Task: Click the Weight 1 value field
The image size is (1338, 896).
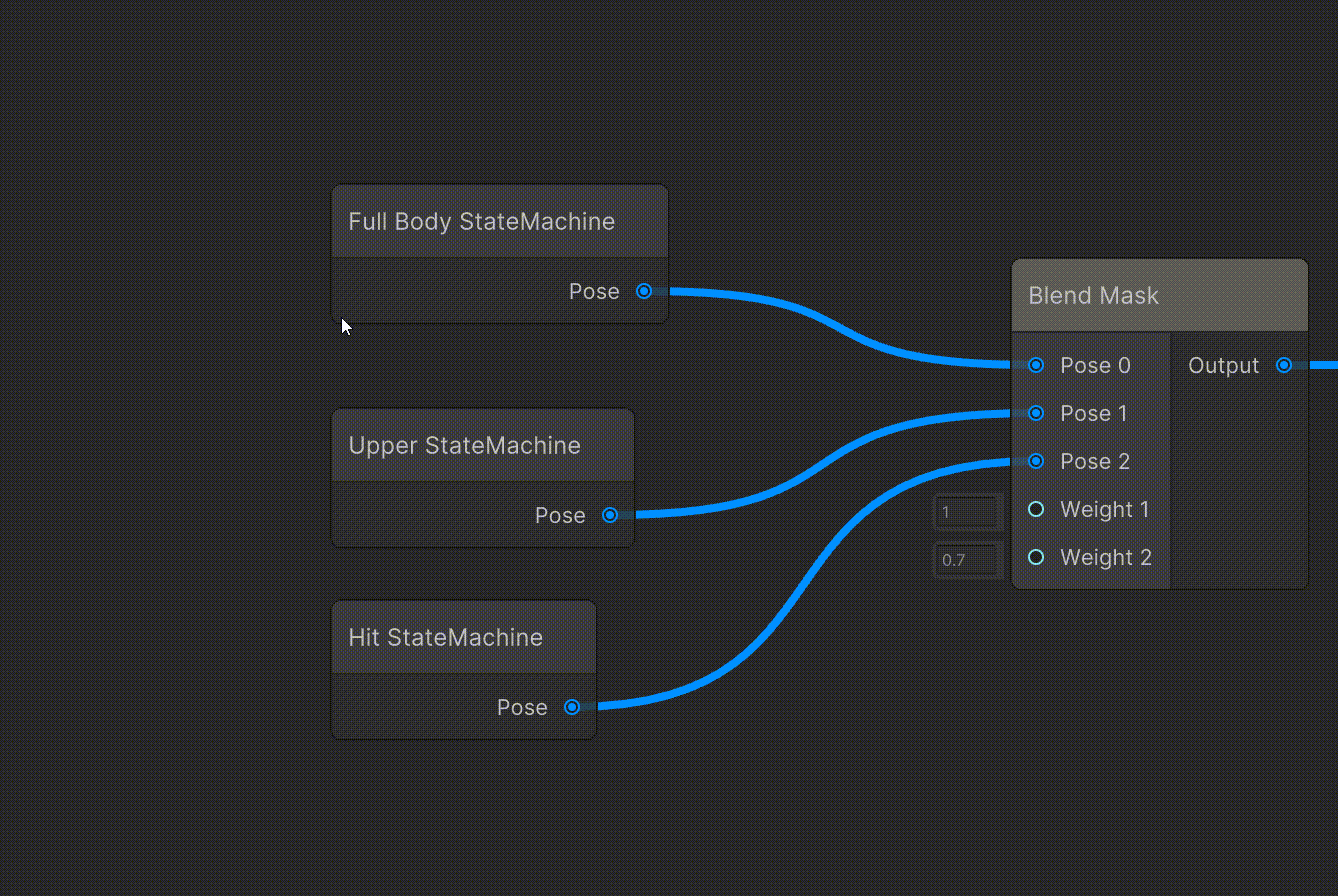Action: [x=968, y=512]
